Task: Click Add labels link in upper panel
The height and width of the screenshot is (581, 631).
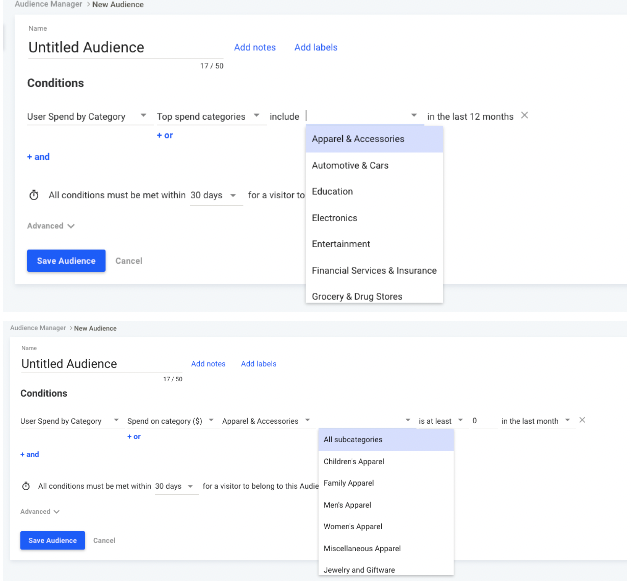Action: click(316, 47)
